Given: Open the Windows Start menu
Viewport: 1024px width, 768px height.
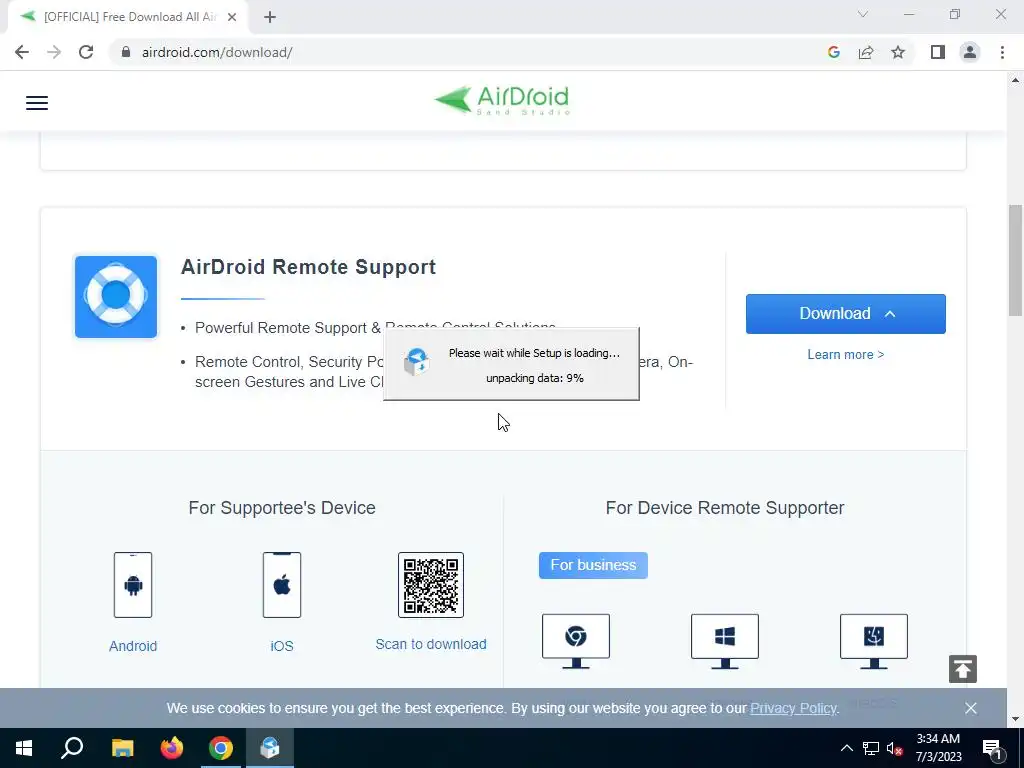Looking at the screenshot, I should click(24, 748).
